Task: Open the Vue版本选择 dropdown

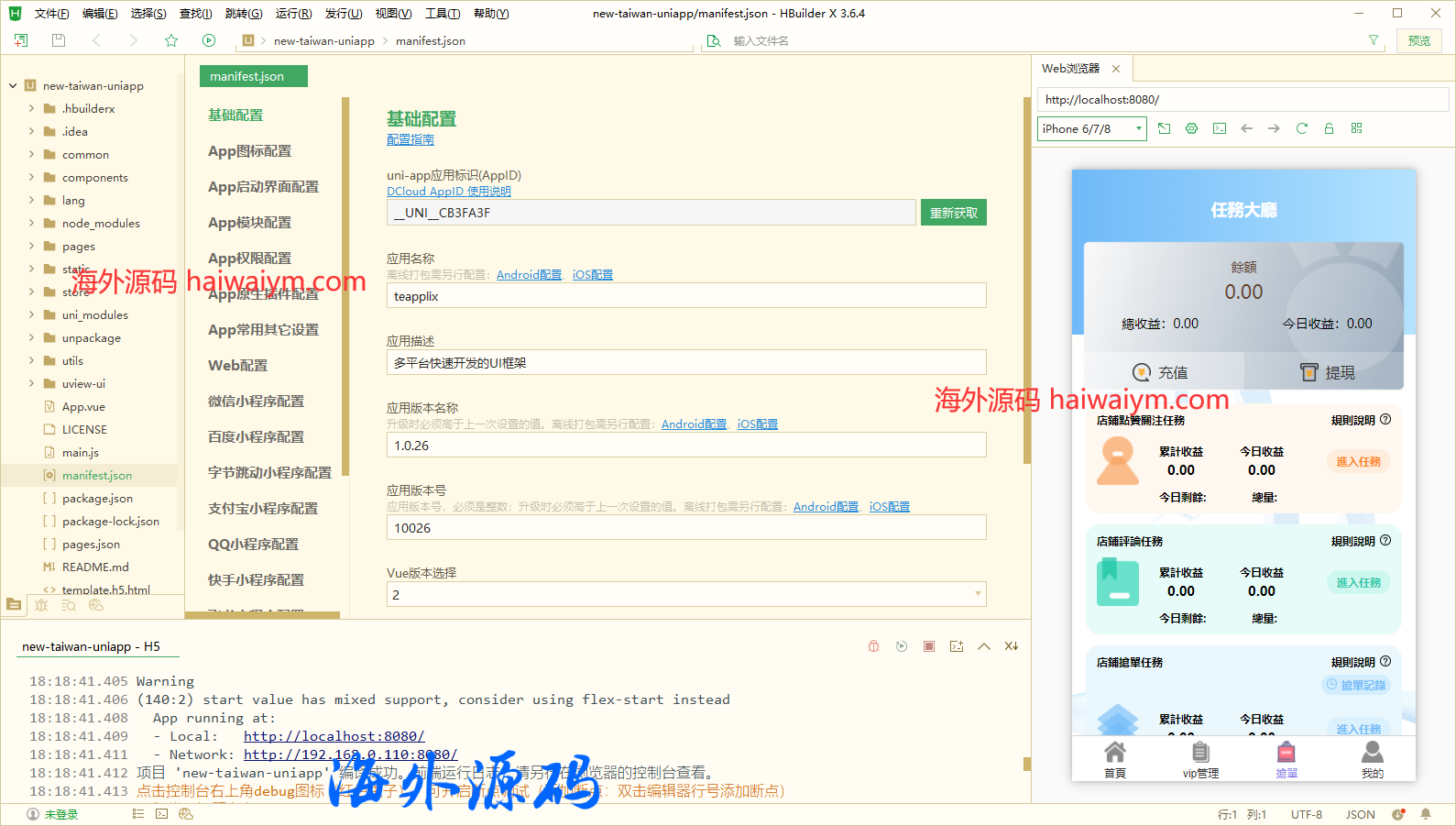Action: tap(685, 594)
